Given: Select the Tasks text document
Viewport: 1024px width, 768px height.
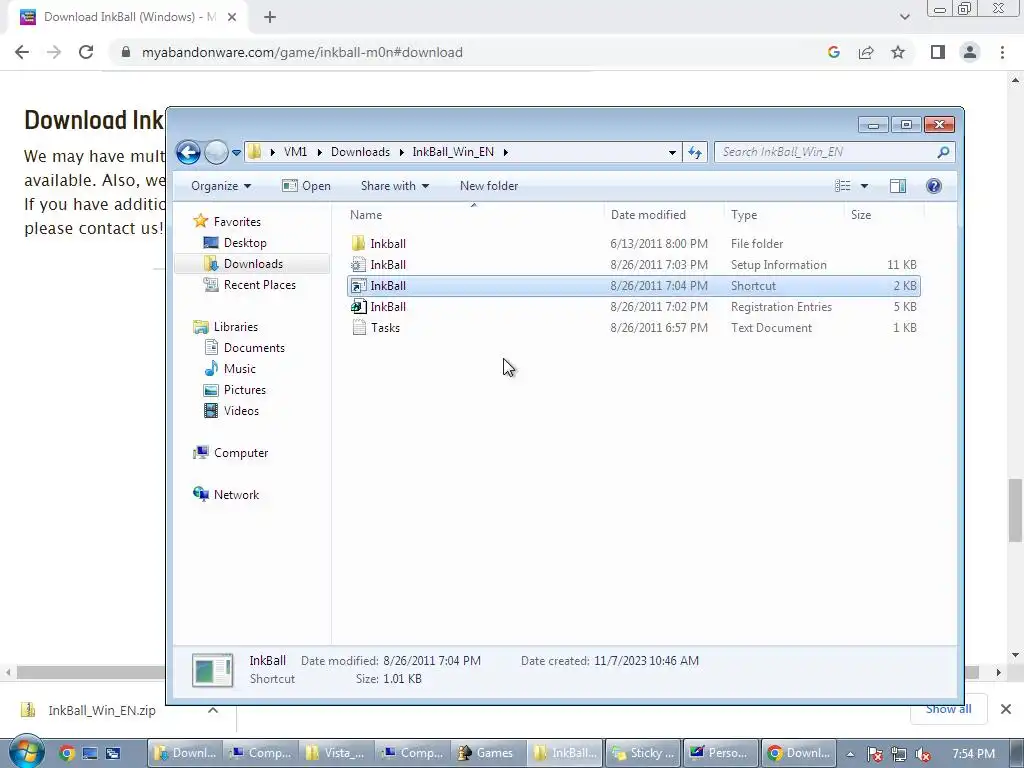Looking at the screenshot, I should 633,328.
